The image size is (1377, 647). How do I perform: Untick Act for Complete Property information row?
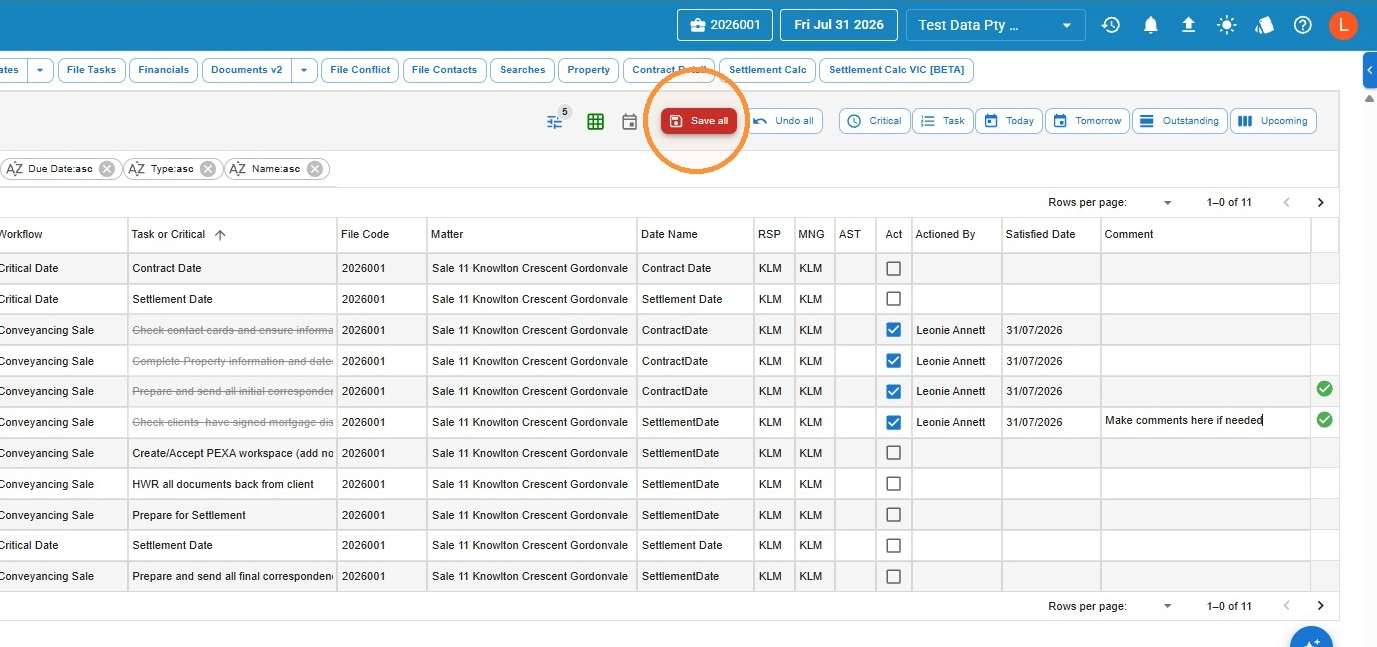point(894,361)
